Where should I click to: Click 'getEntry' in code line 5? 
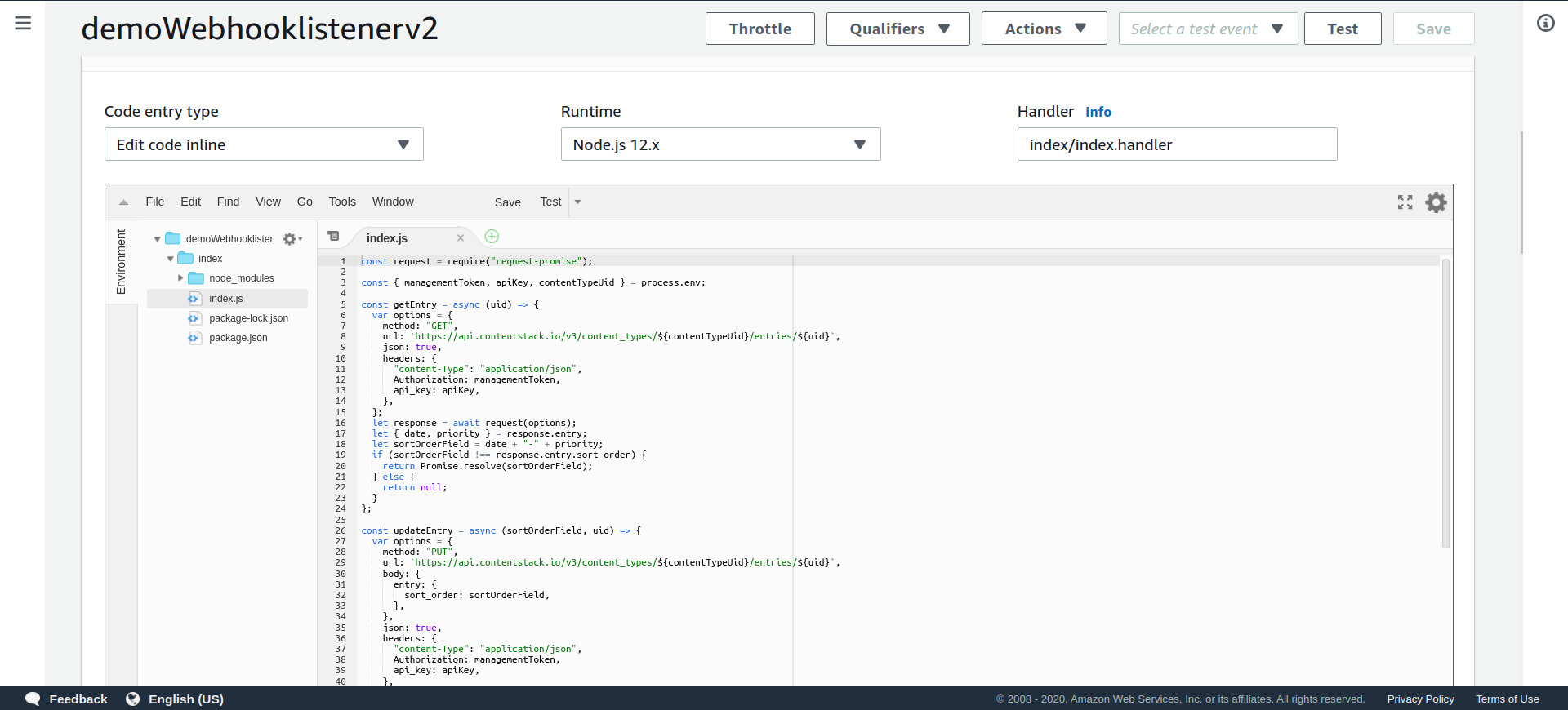click(415, 304)
